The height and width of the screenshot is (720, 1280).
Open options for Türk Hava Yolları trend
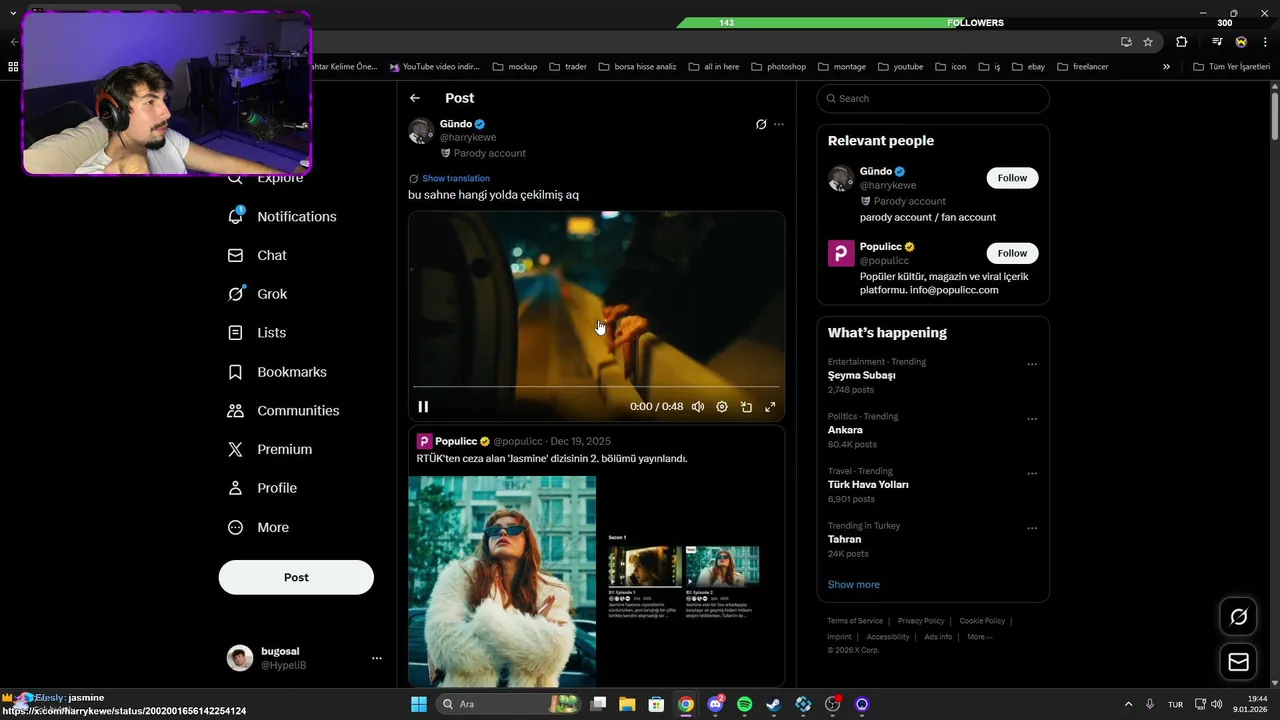[1032, 474]
